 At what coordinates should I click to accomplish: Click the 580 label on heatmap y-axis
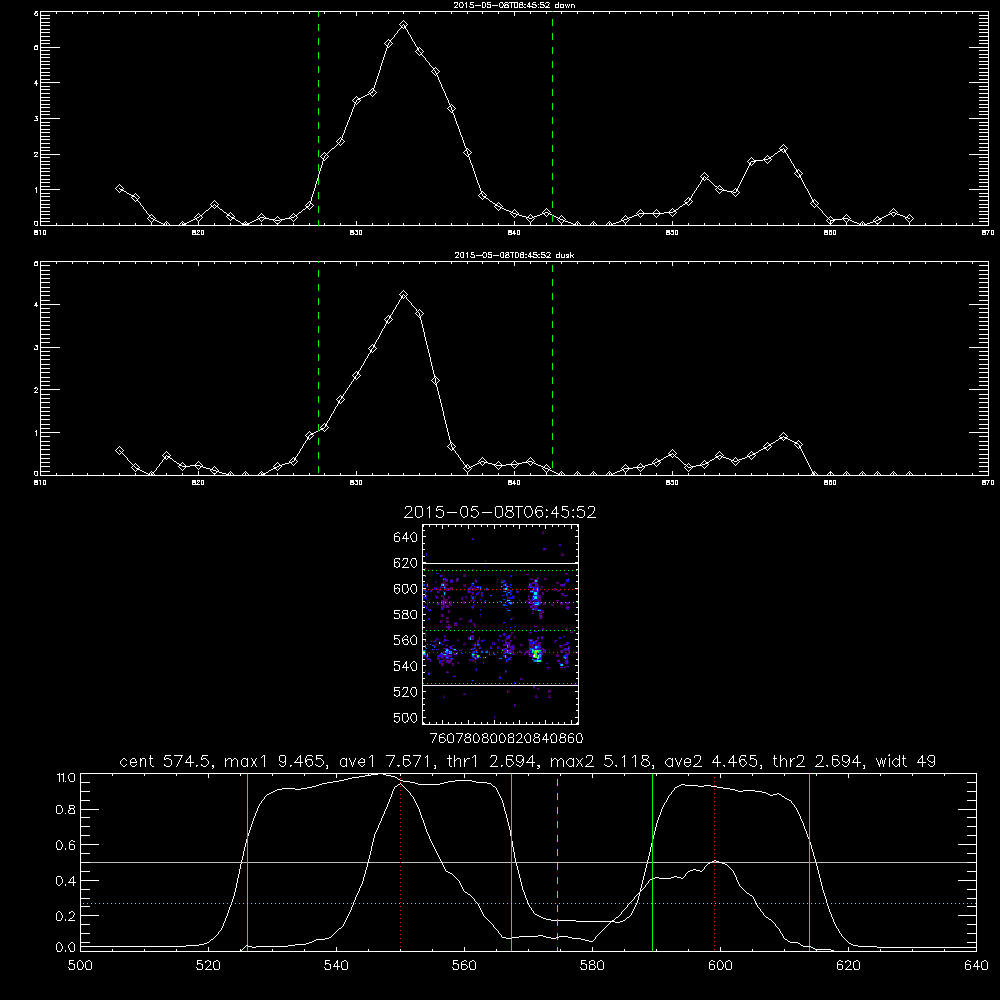pyautogui.click(x=406, y=615)
